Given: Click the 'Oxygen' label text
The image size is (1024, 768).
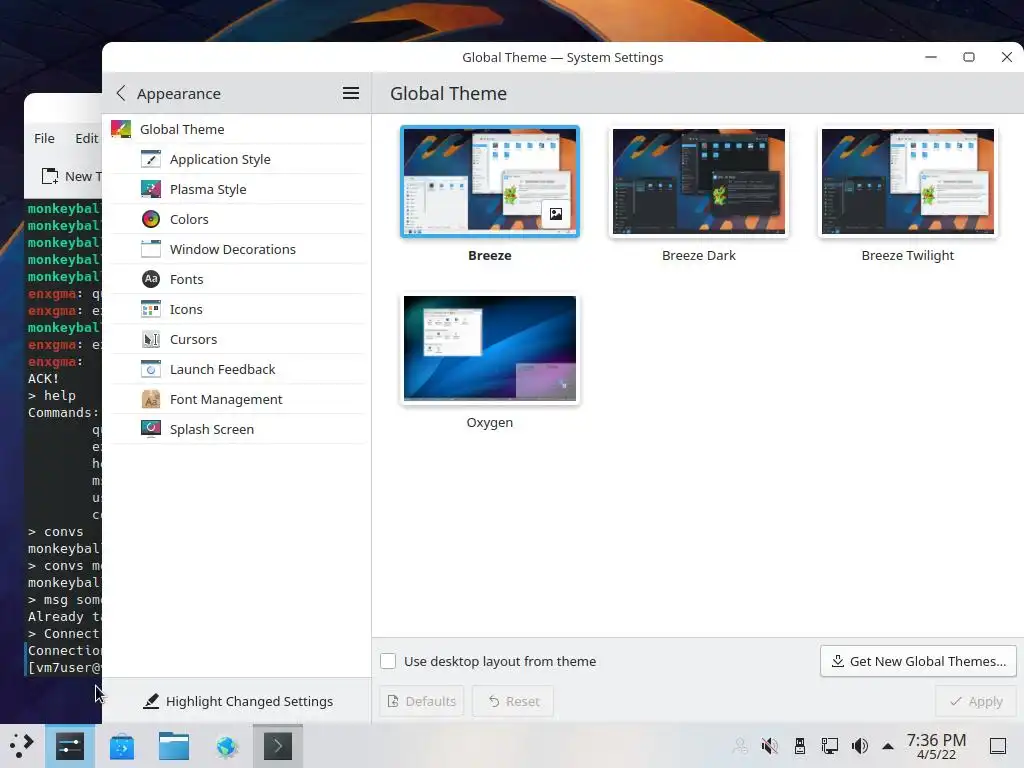Looking at the screenshot, I should pos(490,423).
